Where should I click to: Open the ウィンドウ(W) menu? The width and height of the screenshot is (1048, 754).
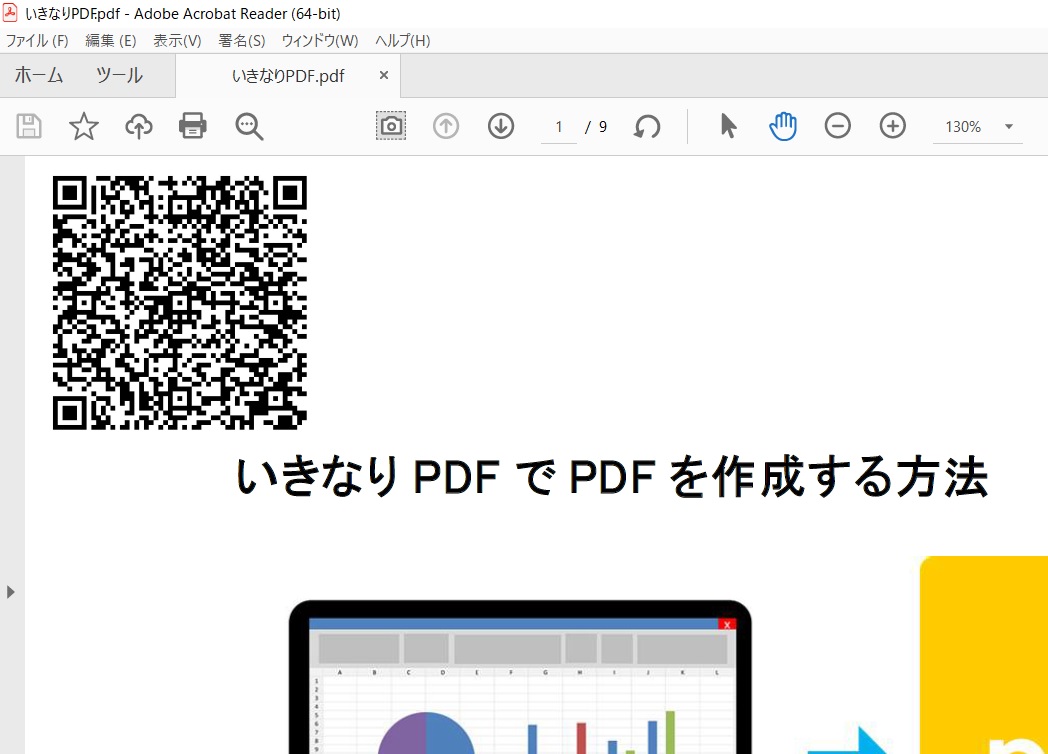(x=319, y=41)
